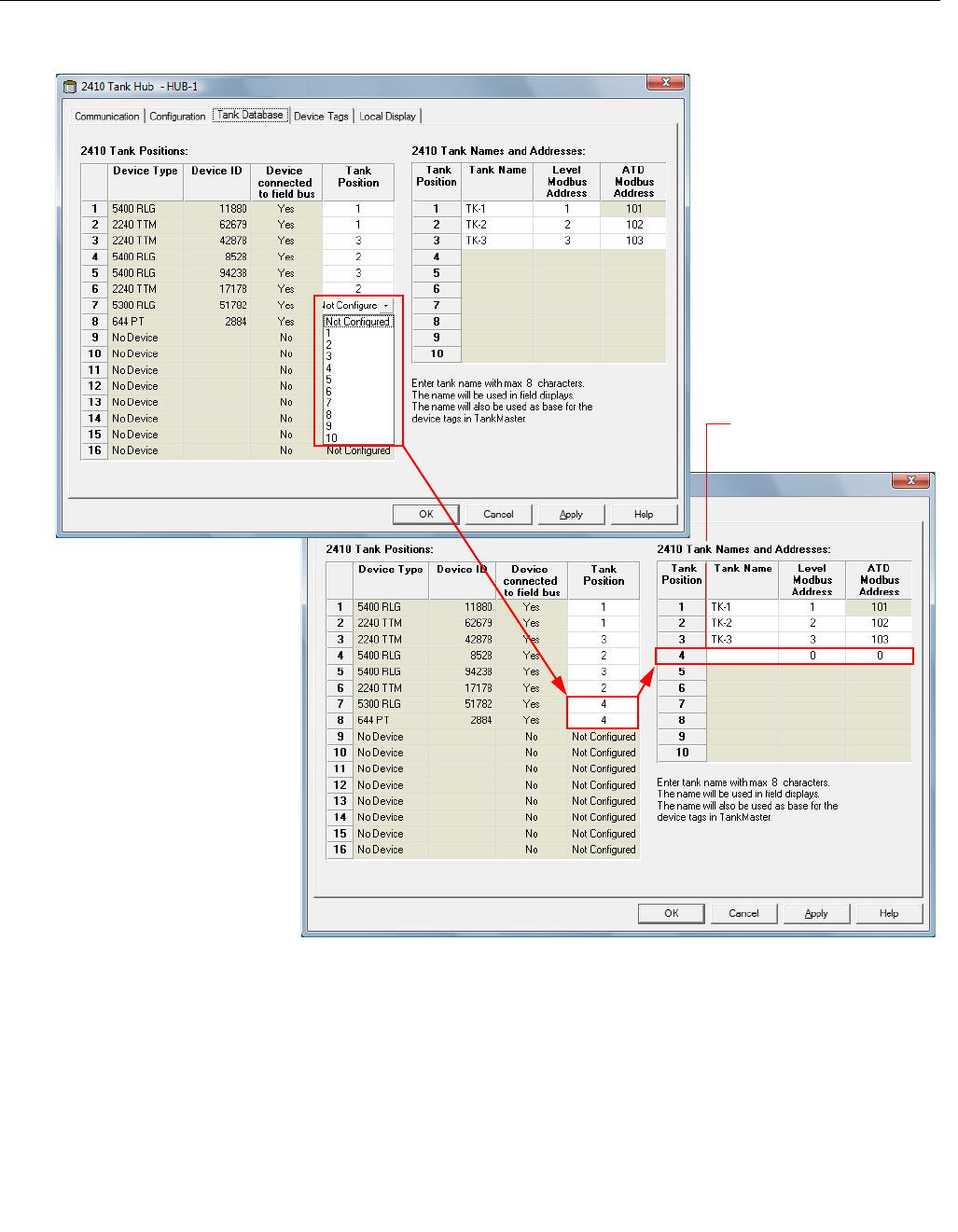Click TK-1 tank name in lower window
Image resolution: width=958 pixels, height=1232 pixels.
743,607
